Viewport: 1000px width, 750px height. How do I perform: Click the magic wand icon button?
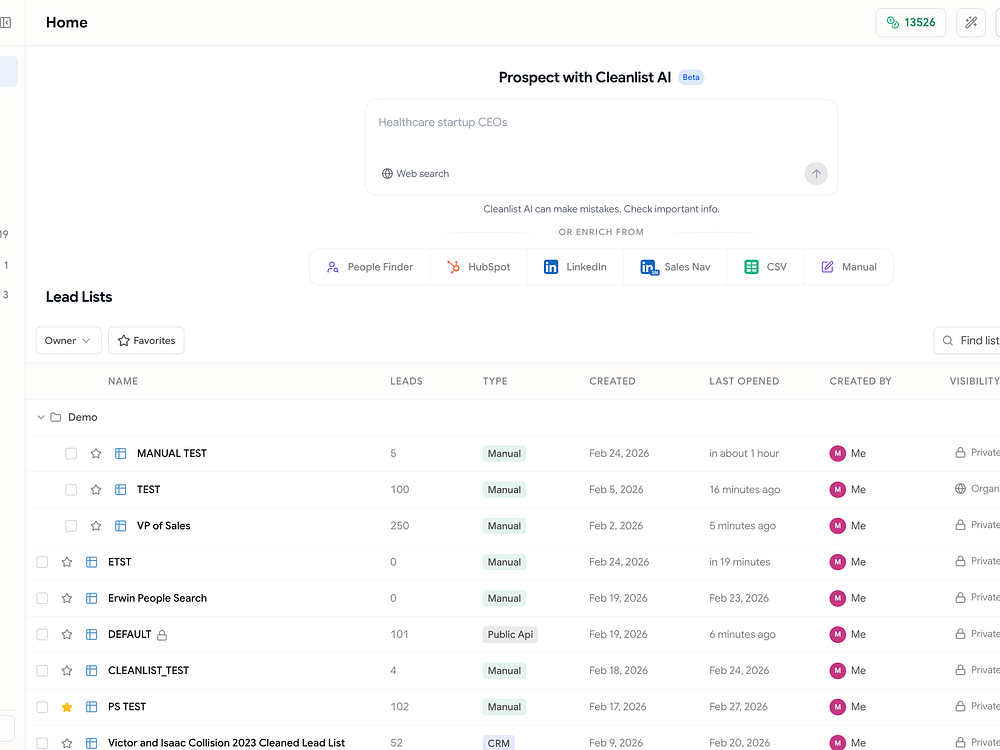(x=970, y=22)
